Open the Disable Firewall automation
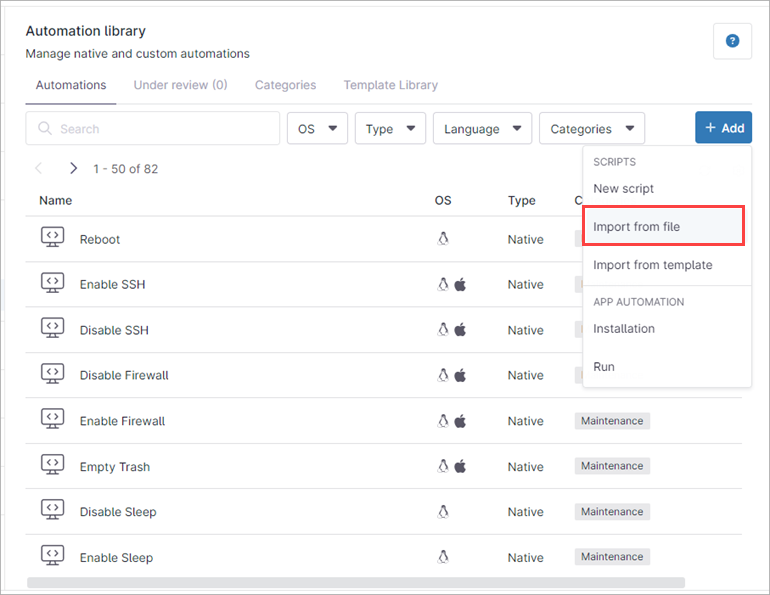 (x=124, y=375)
